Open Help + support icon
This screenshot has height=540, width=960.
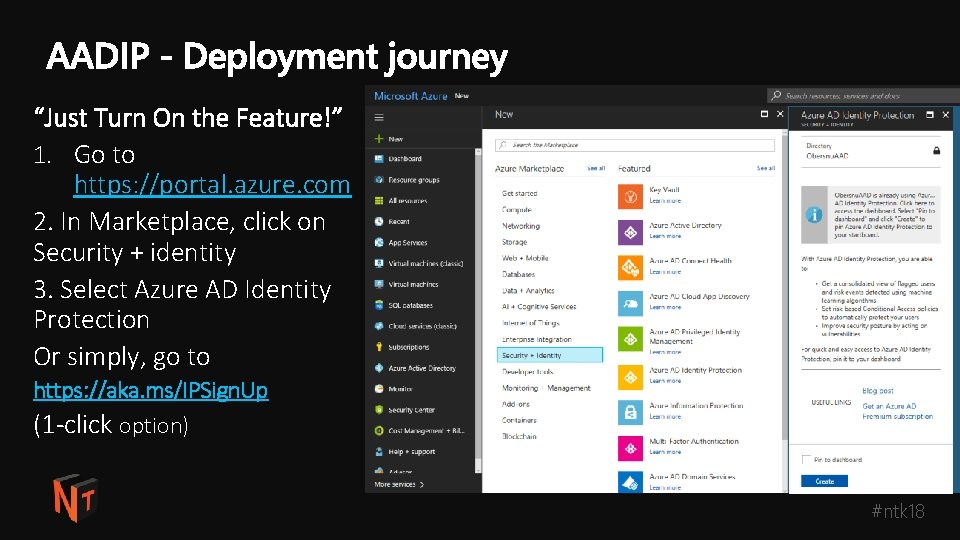(x=379, y=451)
